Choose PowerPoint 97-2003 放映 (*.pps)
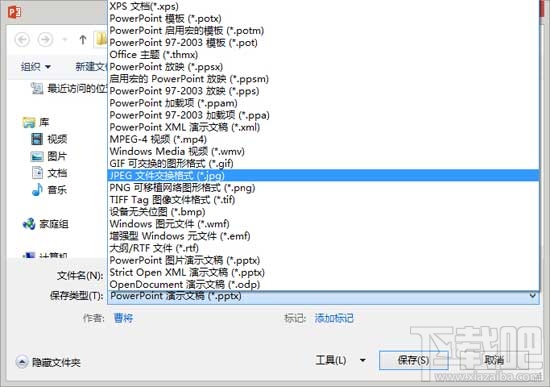The image size is (550, 387). [323, 91]
